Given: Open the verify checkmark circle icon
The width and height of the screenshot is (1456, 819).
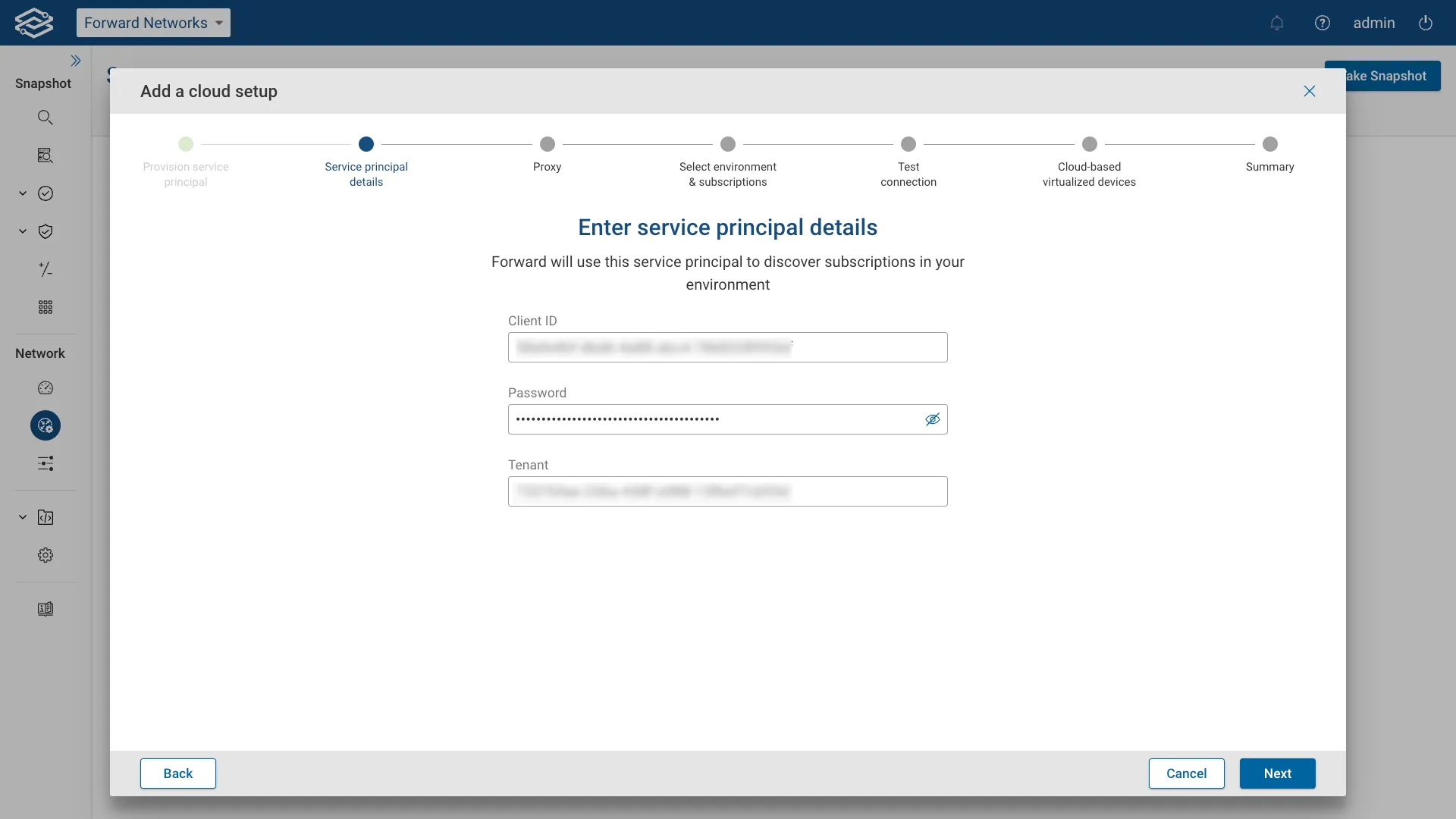Looking at the screenshot, I should click(x=45, y=193).
